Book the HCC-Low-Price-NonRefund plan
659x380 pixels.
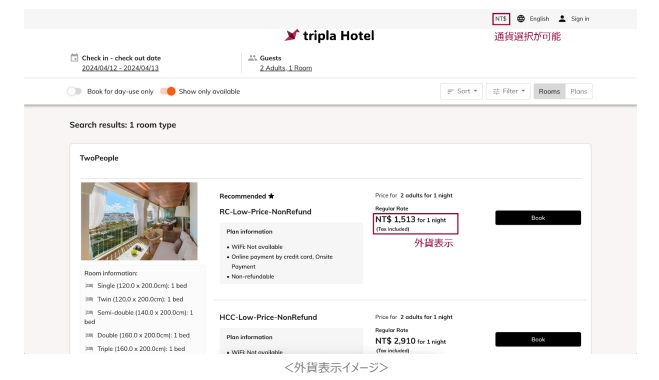coord(538,339)
